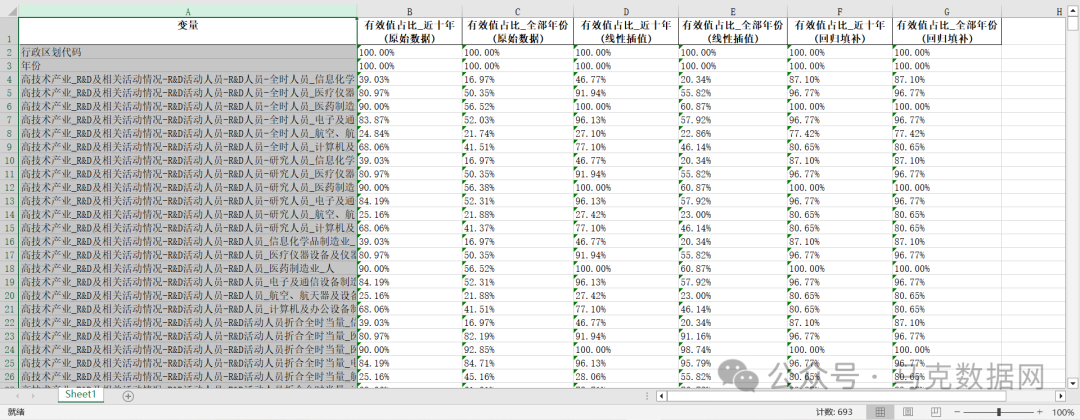
Task: Click the horizontal scrollbar left arrow
Action: coord(661,396)
